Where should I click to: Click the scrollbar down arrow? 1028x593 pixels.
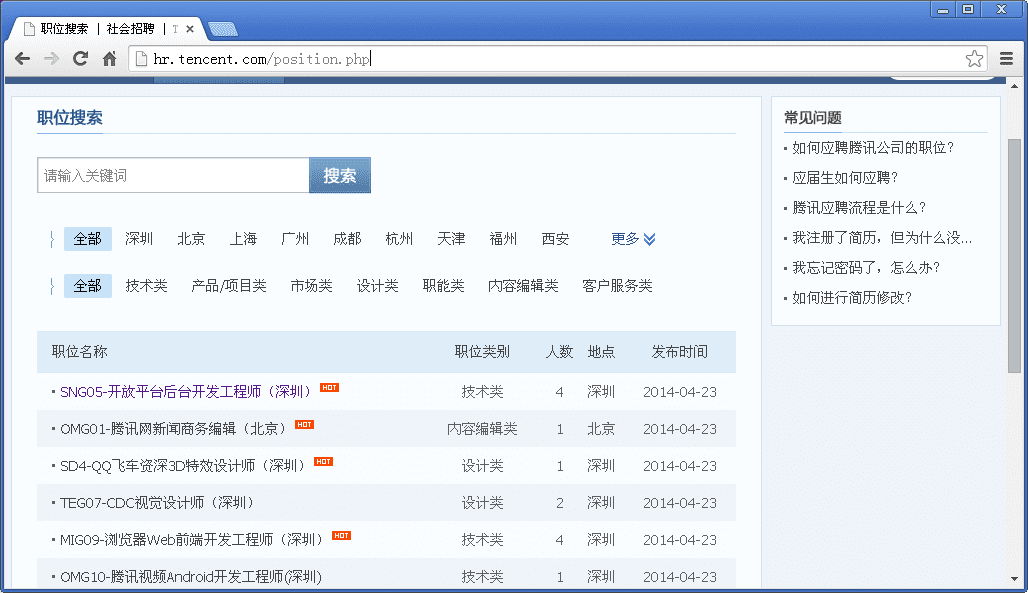click(x=1014, y=579)
